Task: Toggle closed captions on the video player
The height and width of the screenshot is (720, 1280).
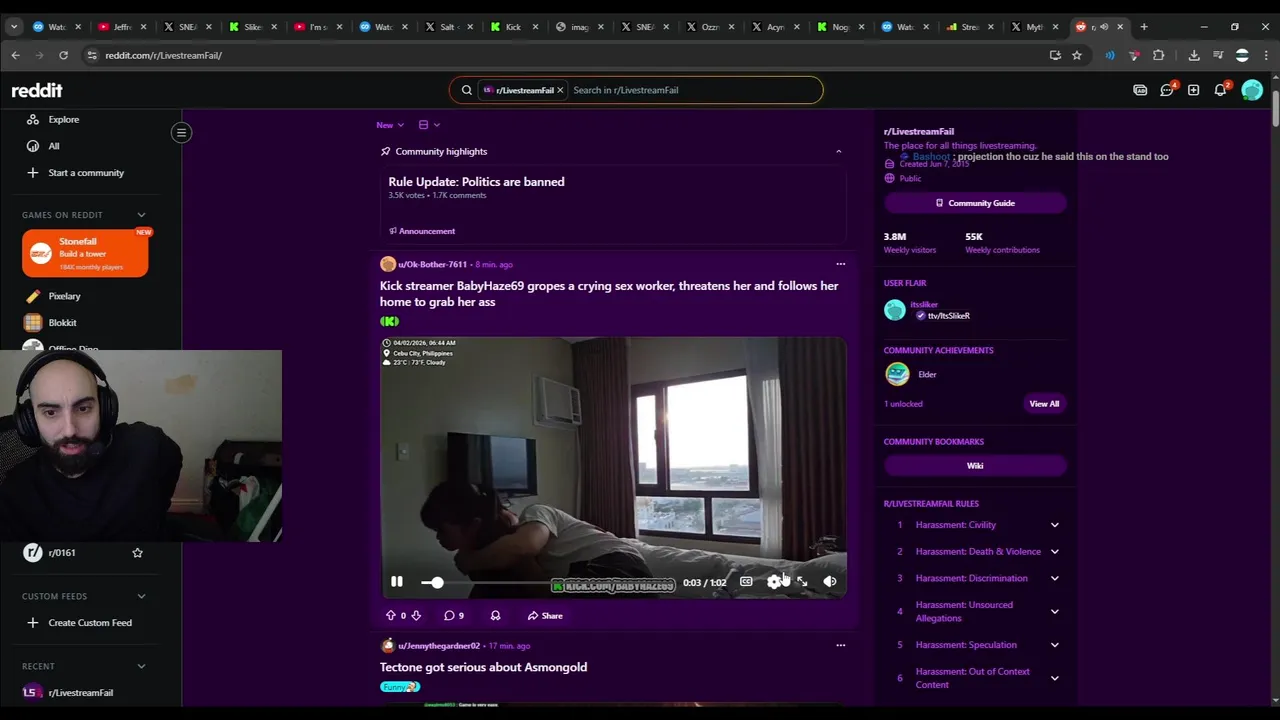Action: pos(746,582)
